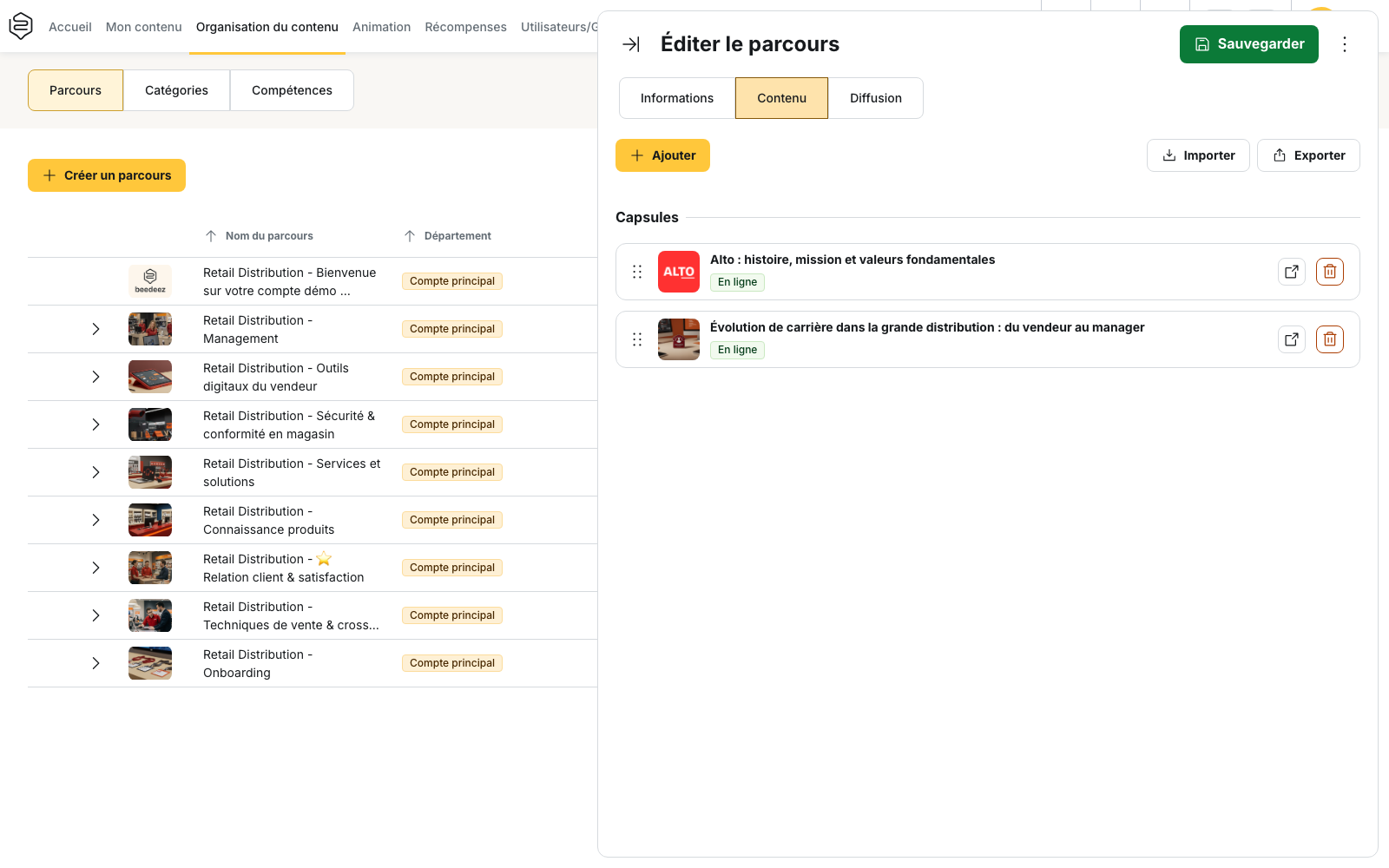Expand the Retail Distribution - Management row

[x=96, y=329]
